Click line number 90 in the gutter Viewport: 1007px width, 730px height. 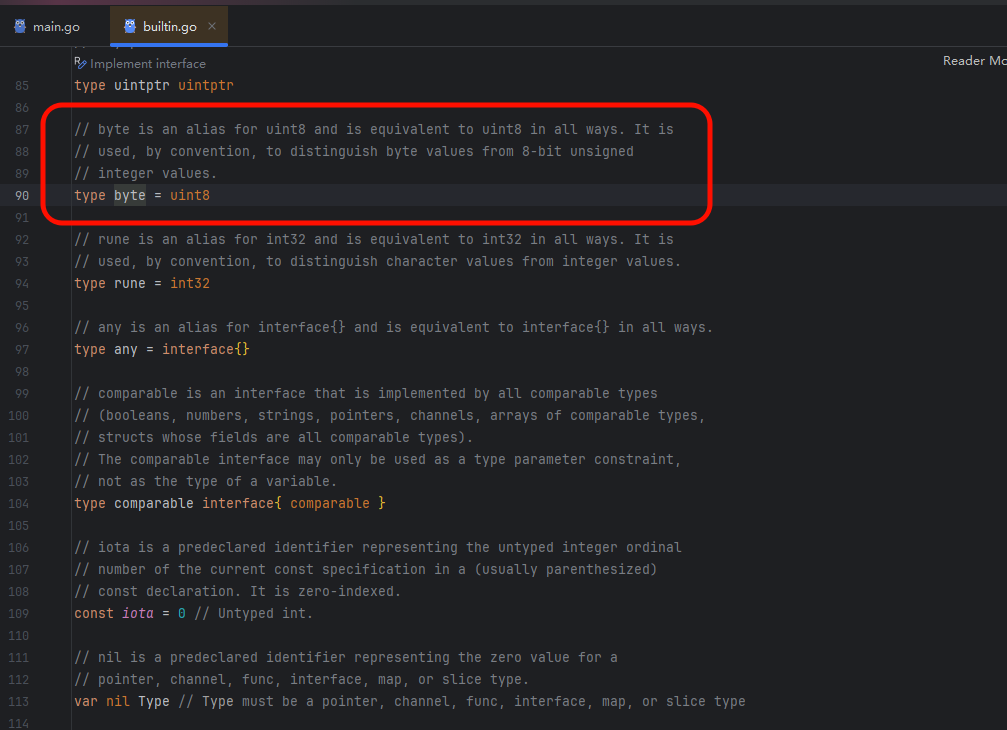[21, 195]
